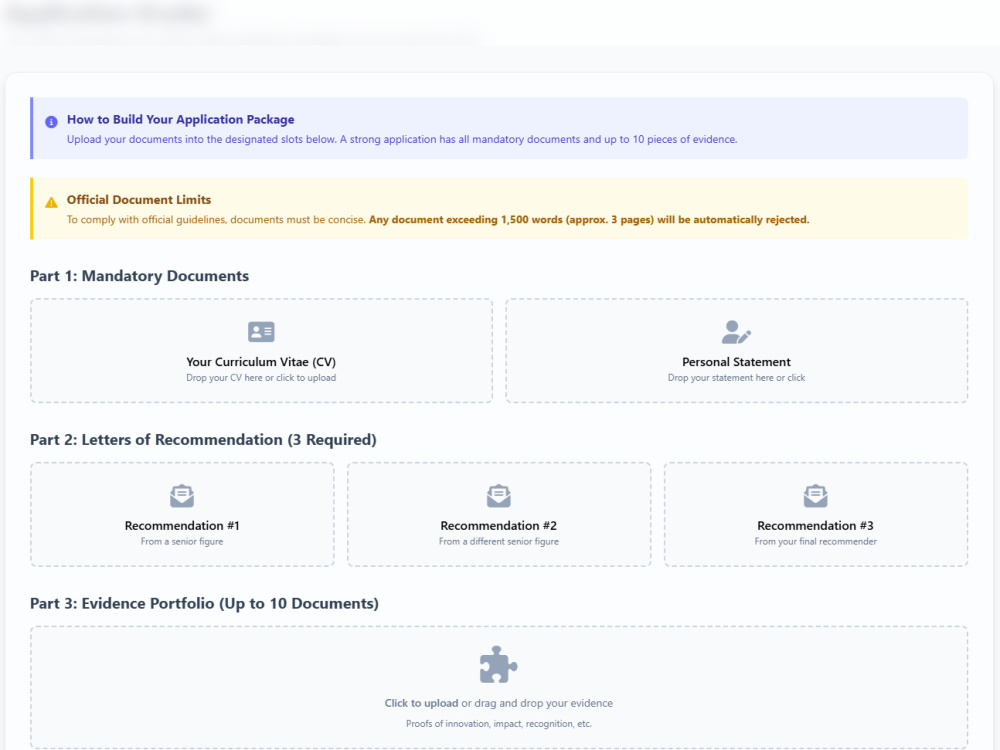
Task: Select the Recommendation #2 upload slot
Action: [499, 514]
